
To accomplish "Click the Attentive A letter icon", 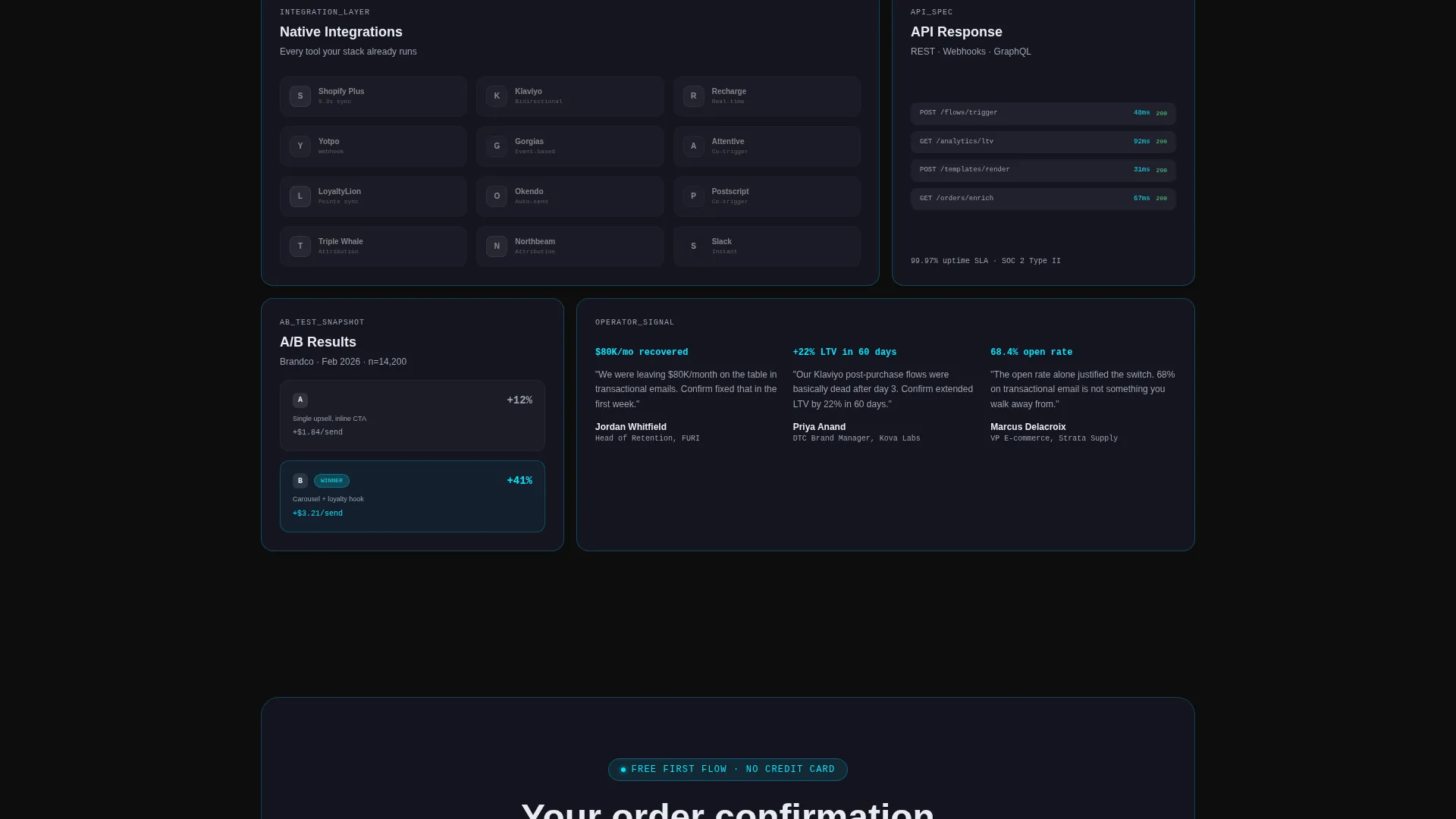I will pyautogui.click(x=693, y=146).
